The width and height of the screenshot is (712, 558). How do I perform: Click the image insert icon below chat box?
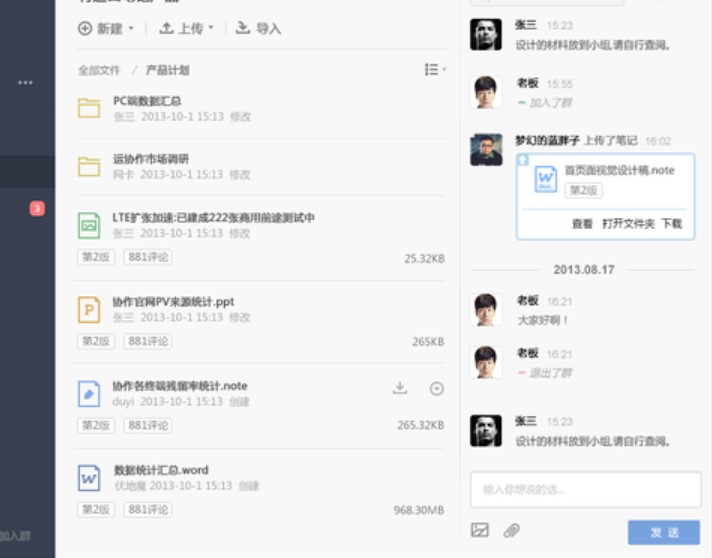pos(480,530)
